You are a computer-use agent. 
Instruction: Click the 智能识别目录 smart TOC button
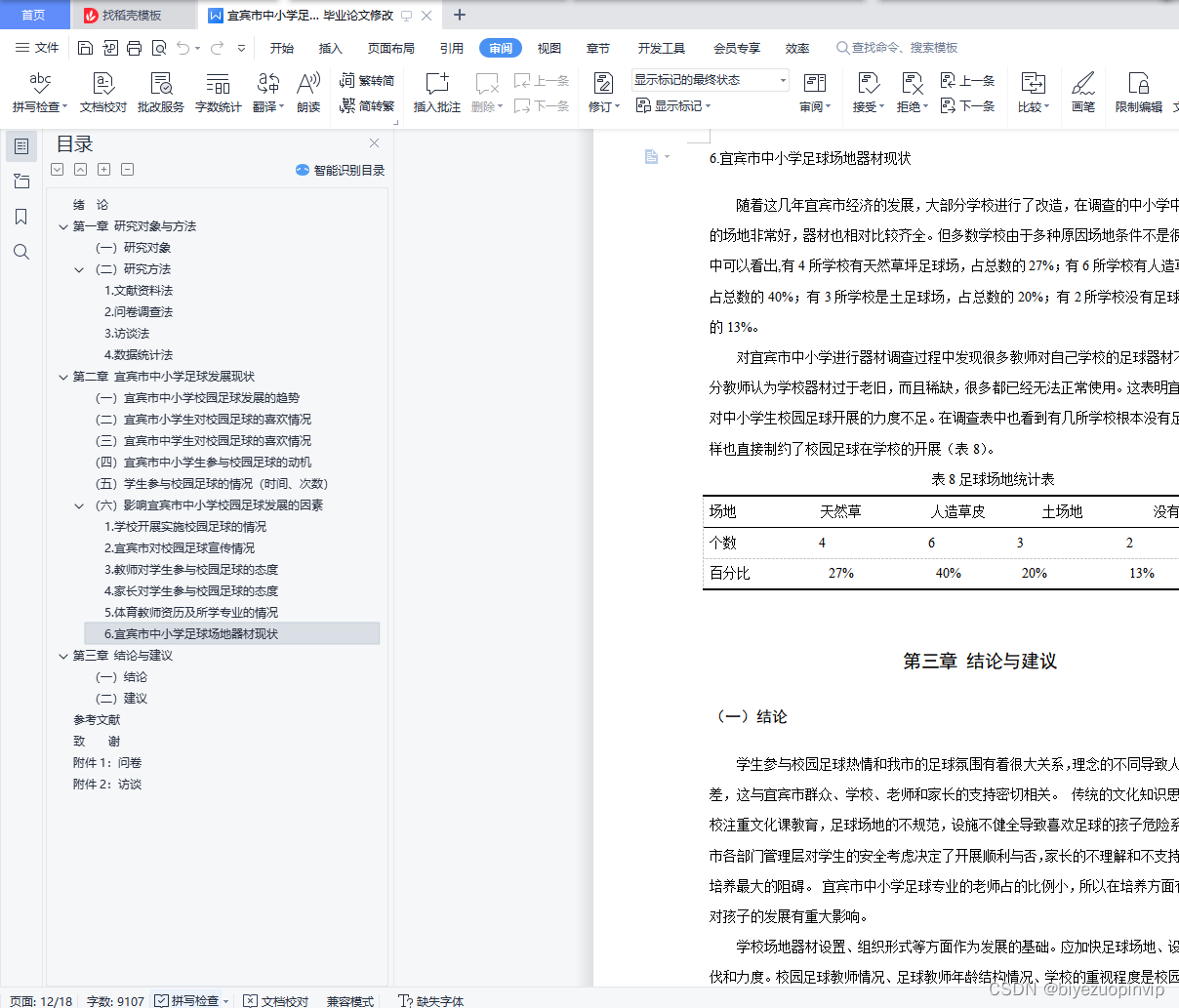tap(340, 170)
